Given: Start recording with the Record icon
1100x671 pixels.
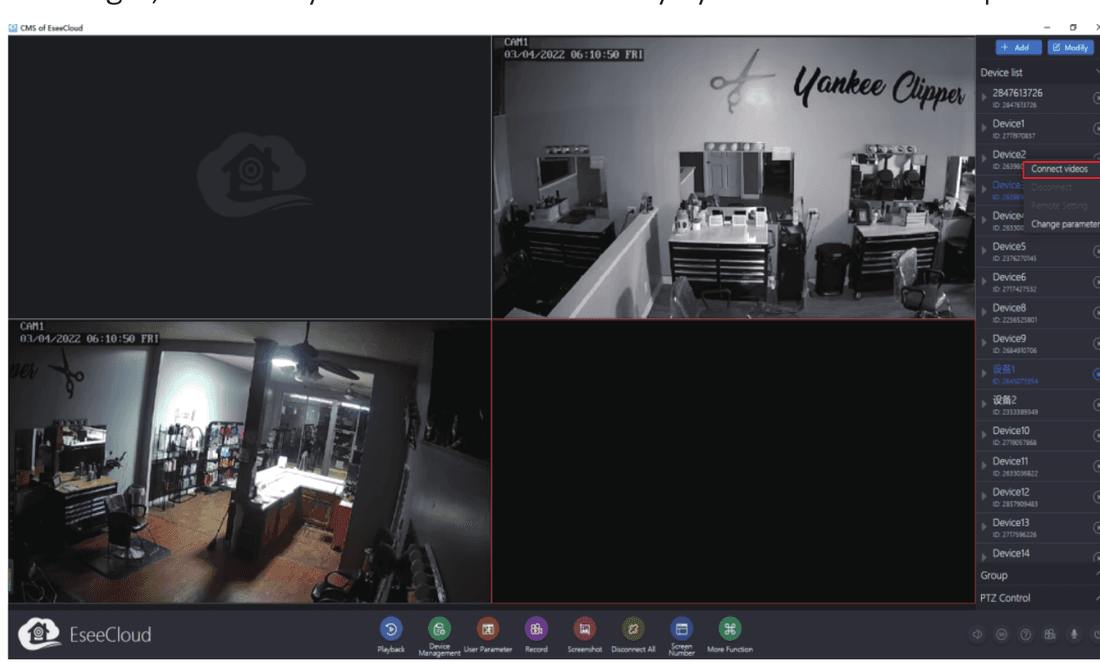Looking at the screenshot, I should coord(536,629).
